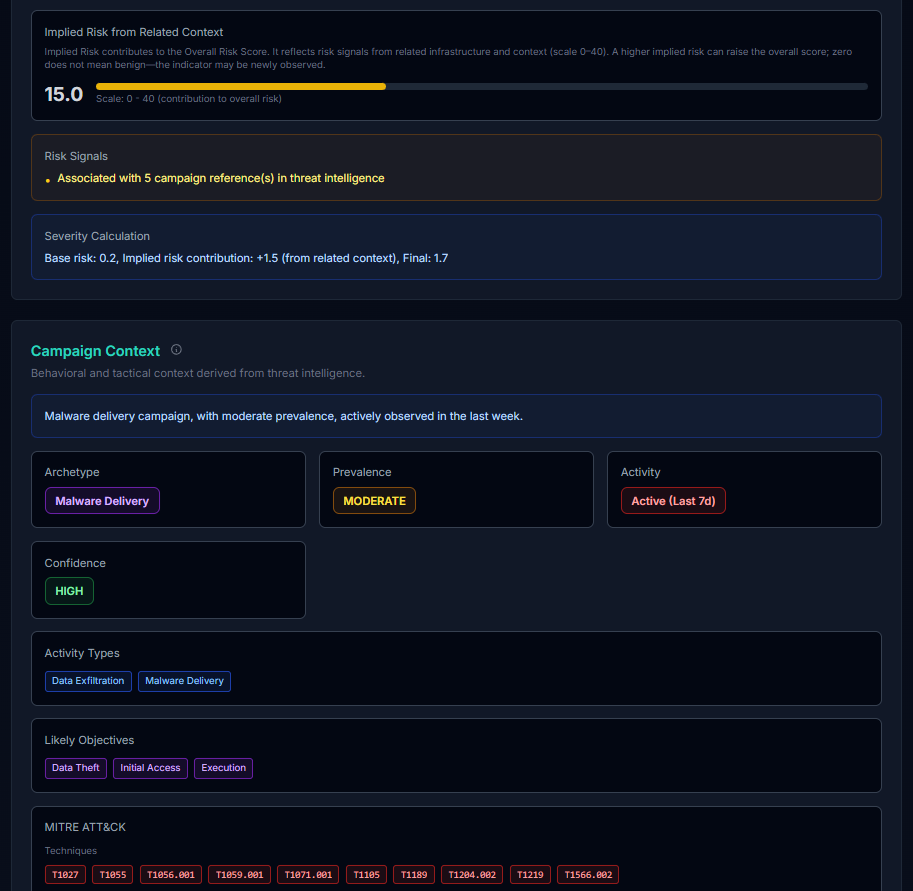Click the T1027 MITRE technique badge
The width and height of the screenshot is (913, 891).
tap(64, 874)
